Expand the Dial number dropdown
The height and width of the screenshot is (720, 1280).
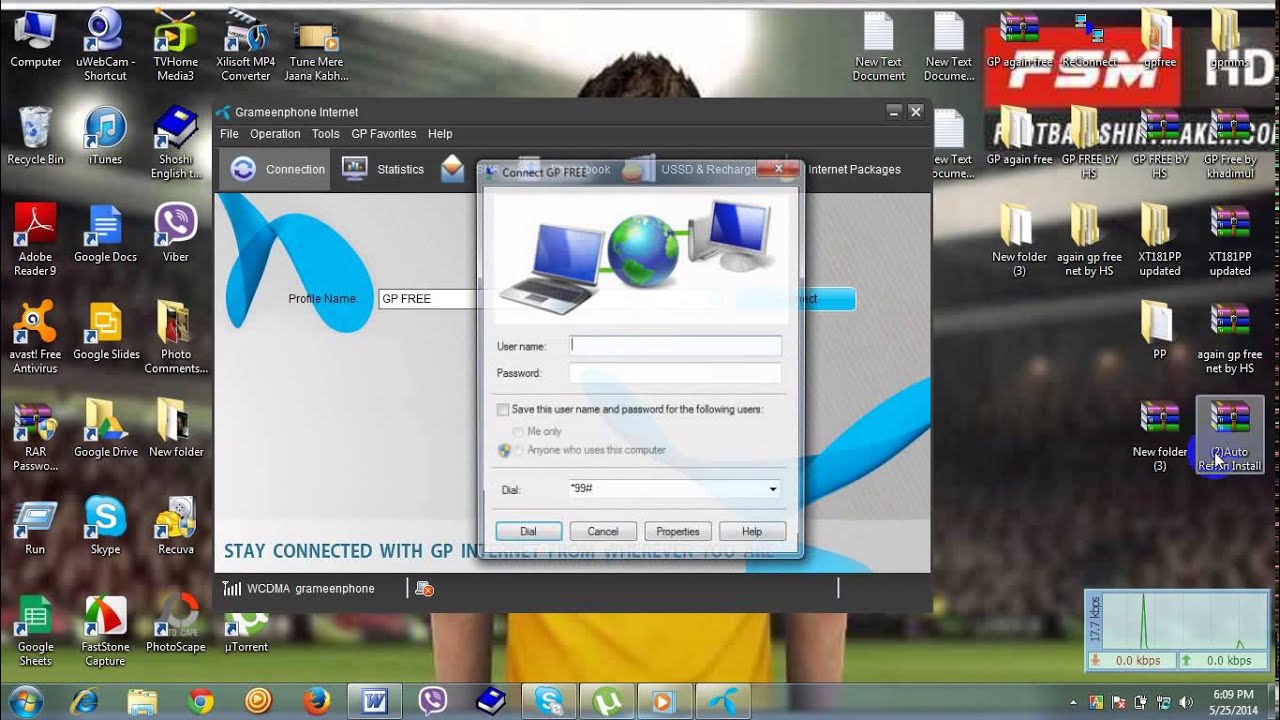click(773, 490)
